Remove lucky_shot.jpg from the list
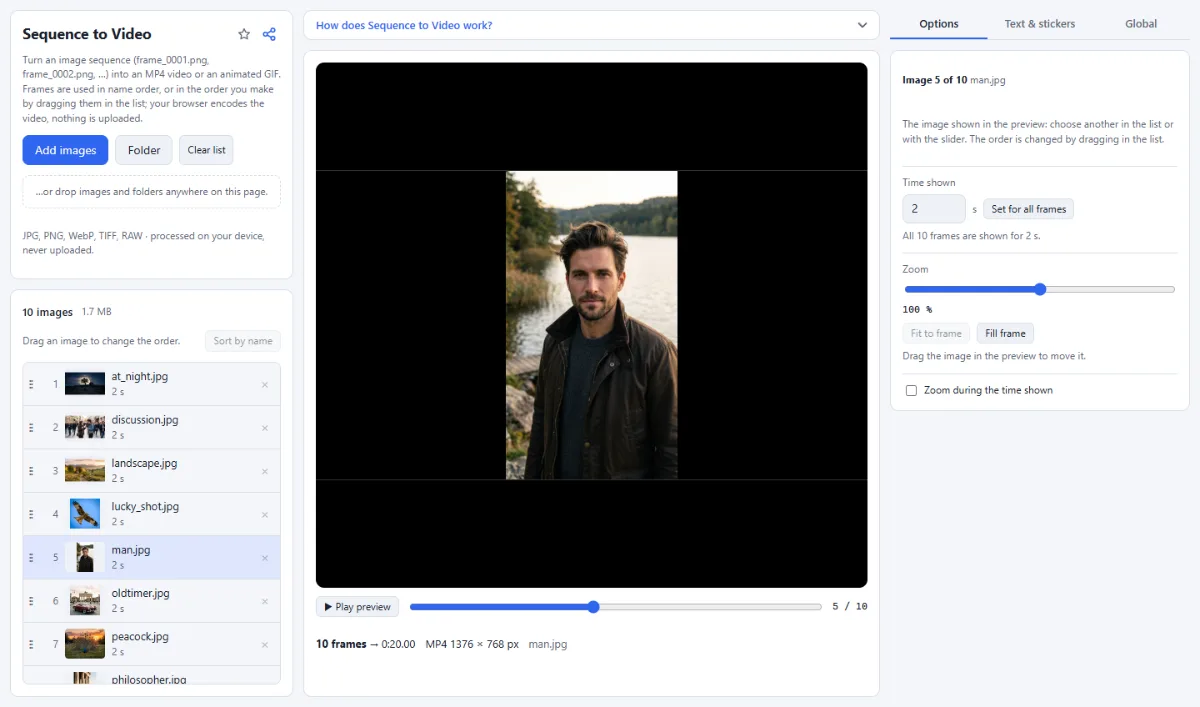 tap(265, 514)
